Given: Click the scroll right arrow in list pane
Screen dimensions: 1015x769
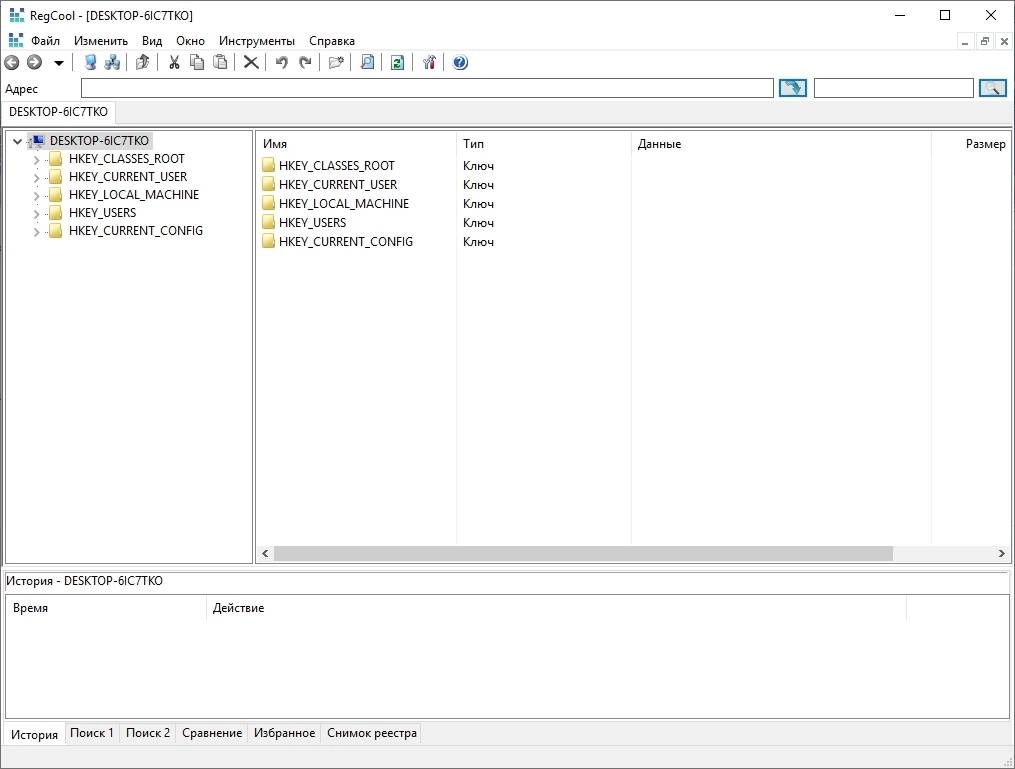Looking at the screenshot, I should click(1001, 553).
